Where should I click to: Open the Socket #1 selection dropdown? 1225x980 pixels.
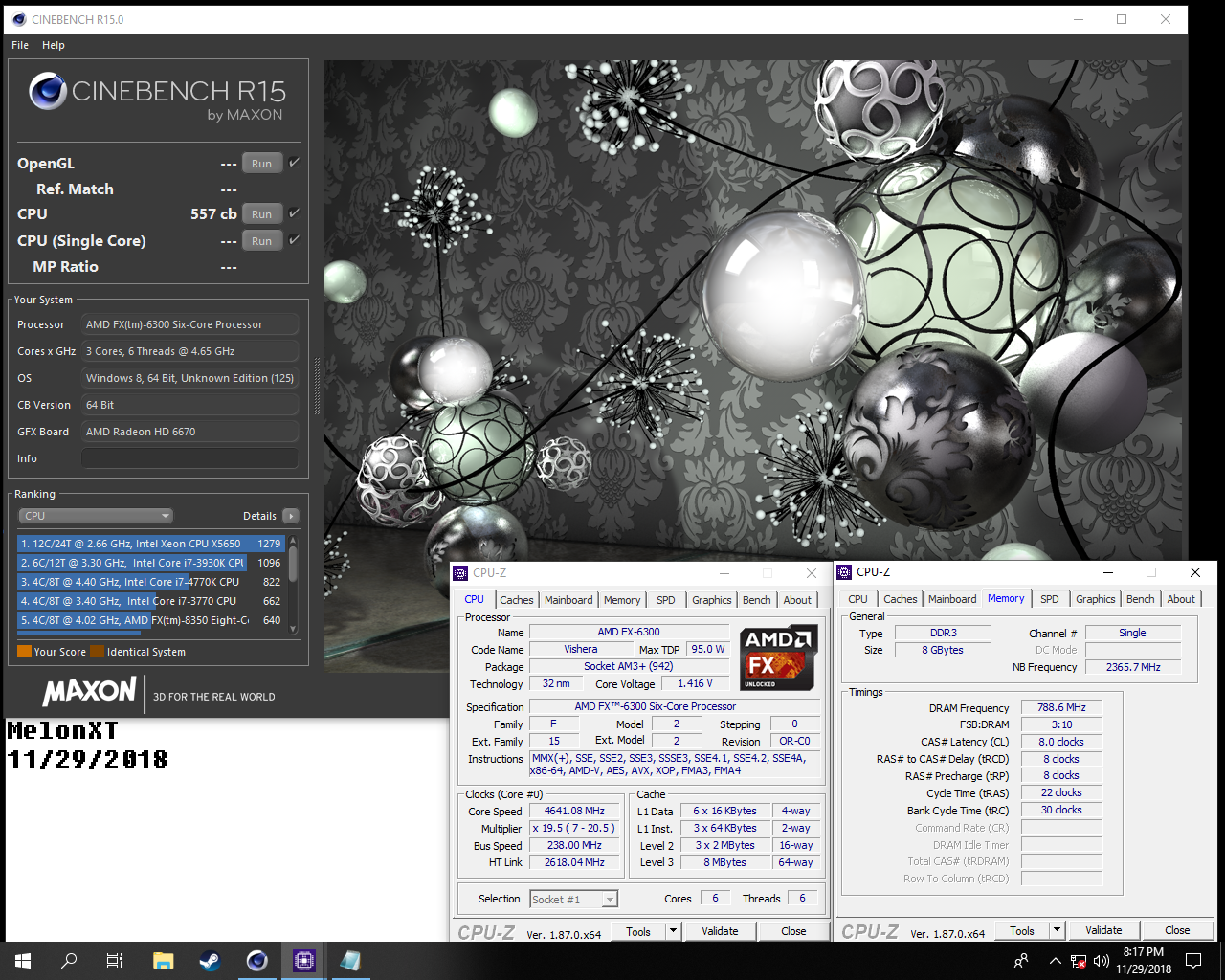574,899
